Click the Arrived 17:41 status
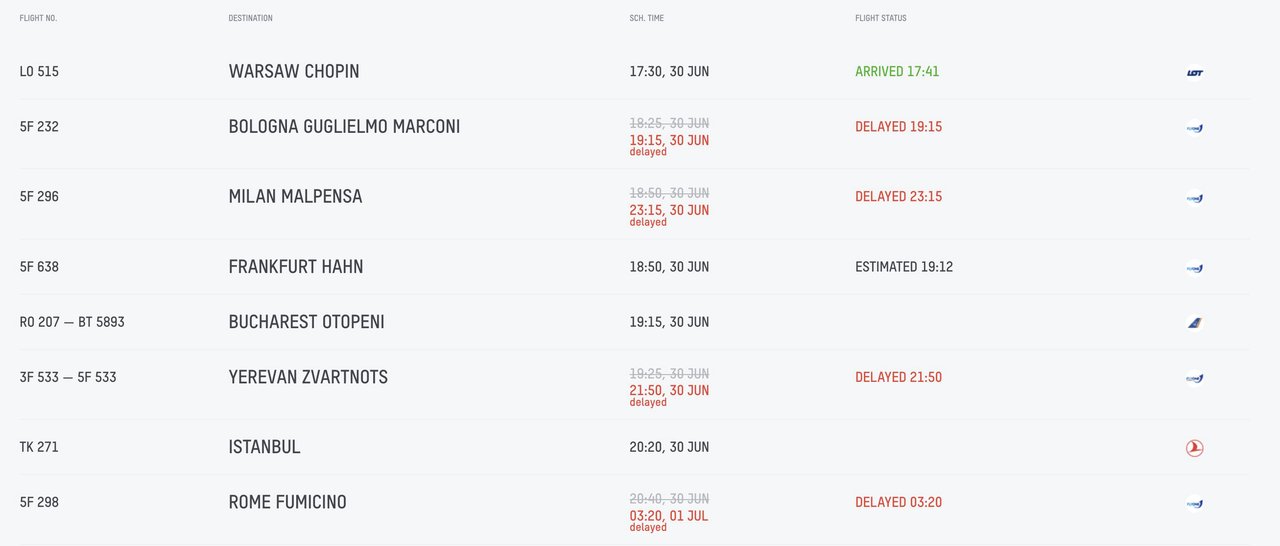Viewport: 1280px width, 546px height. point(897,72)
